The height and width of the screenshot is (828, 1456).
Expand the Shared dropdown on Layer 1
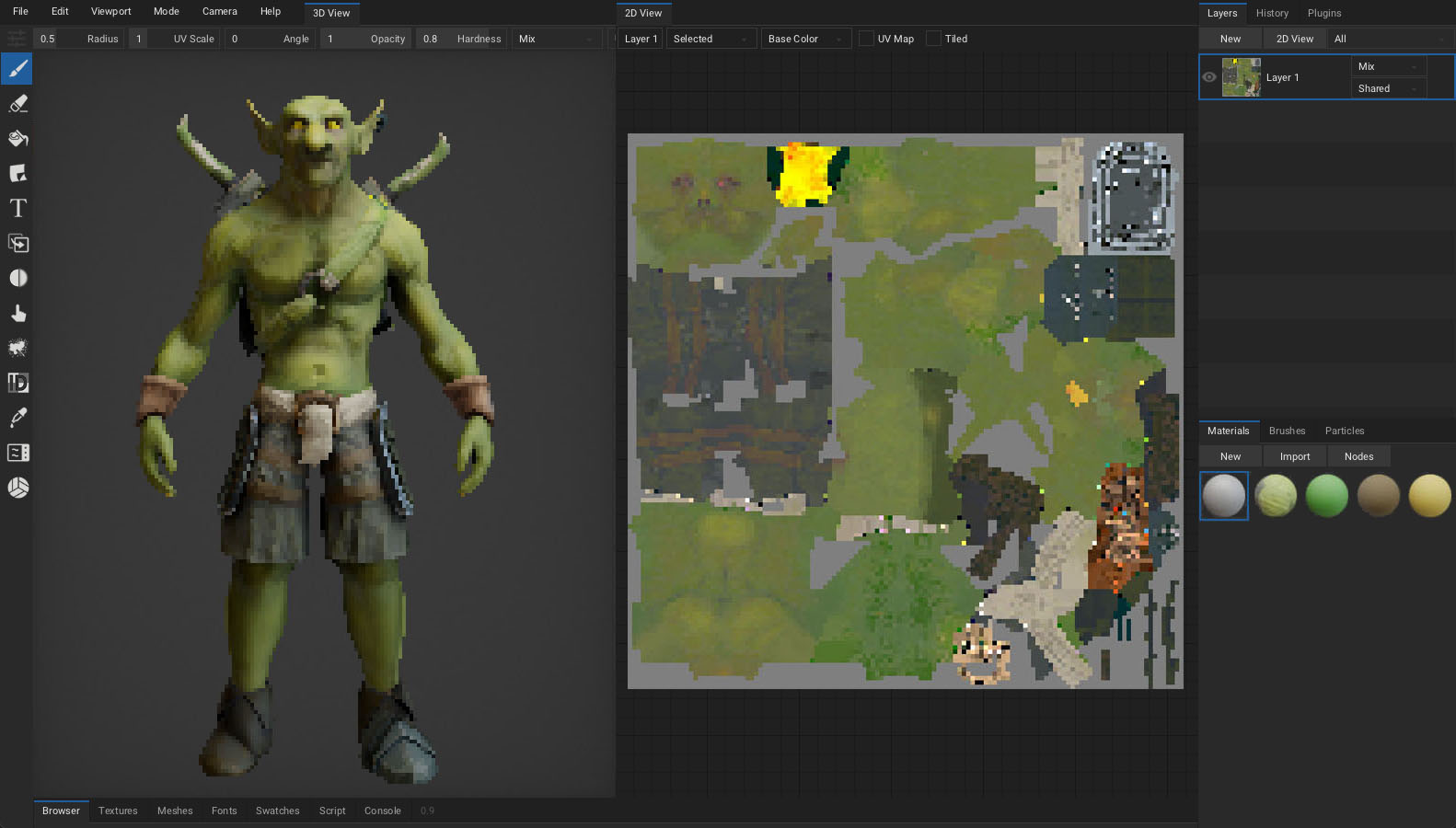tap(1388, 88)
